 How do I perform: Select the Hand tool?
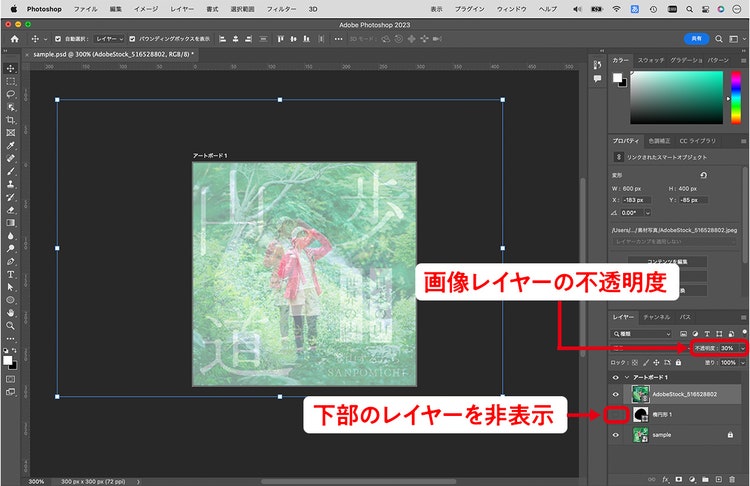11,313
